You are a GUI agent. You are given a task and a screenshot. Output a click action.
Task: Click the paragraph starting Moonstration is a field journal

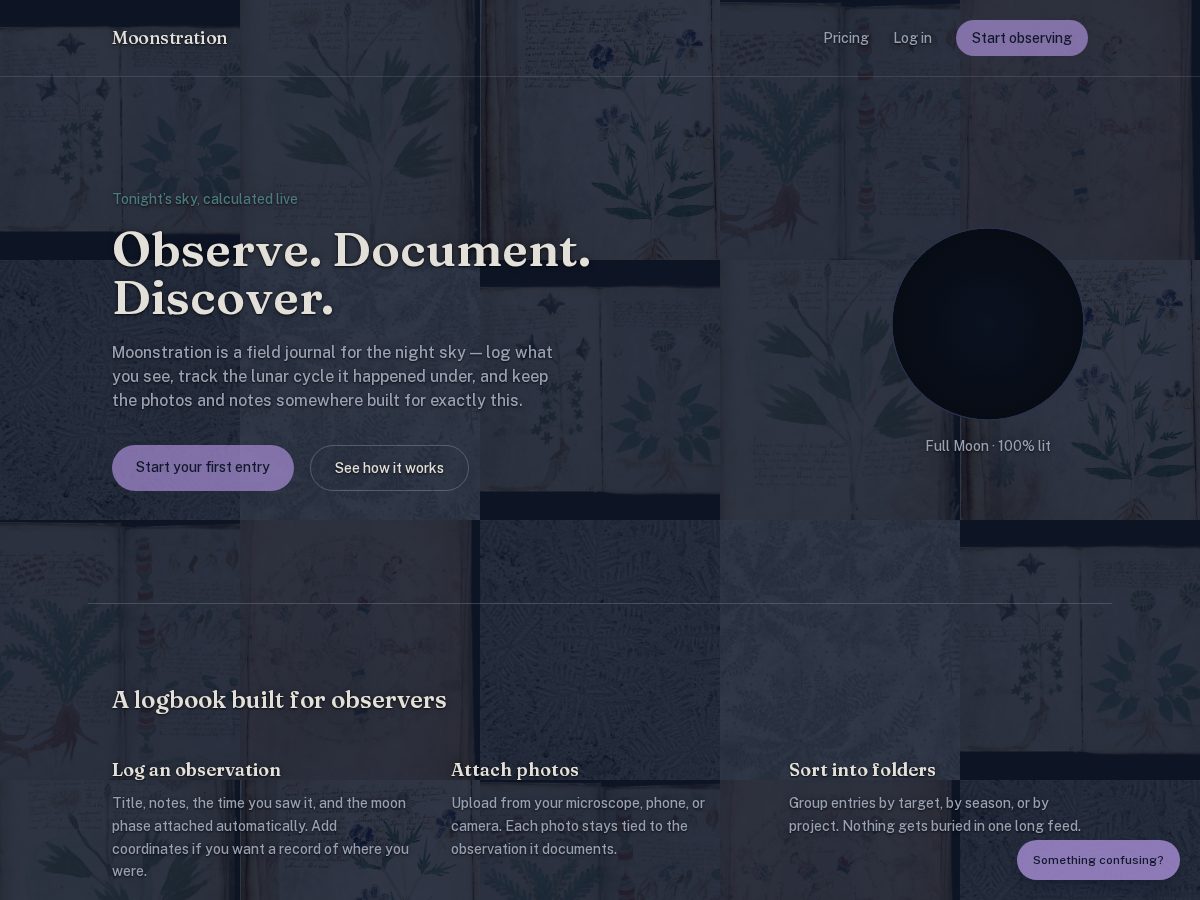(333, 376)
